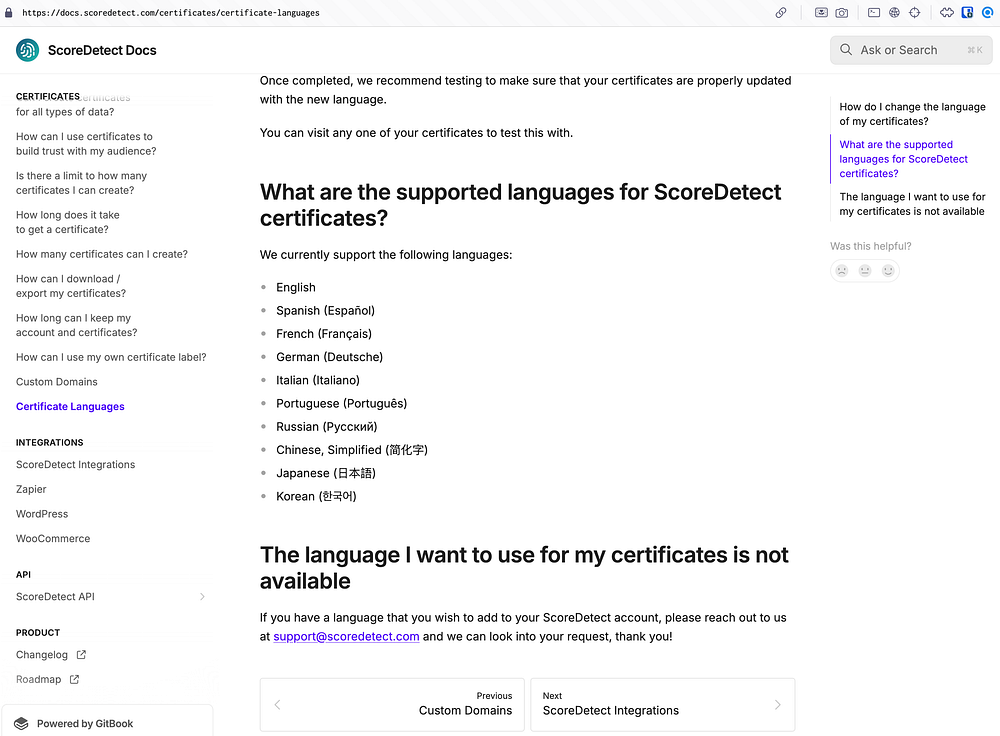Rate page with the sad face icon
This screenshot has height=736, width=1000.
(842, 270)
